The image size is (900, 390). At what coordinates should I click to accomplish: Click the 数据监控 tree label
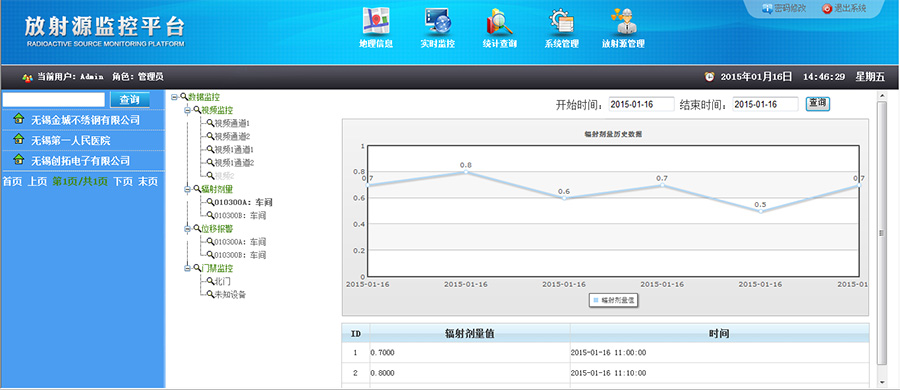tap(204, 97)
